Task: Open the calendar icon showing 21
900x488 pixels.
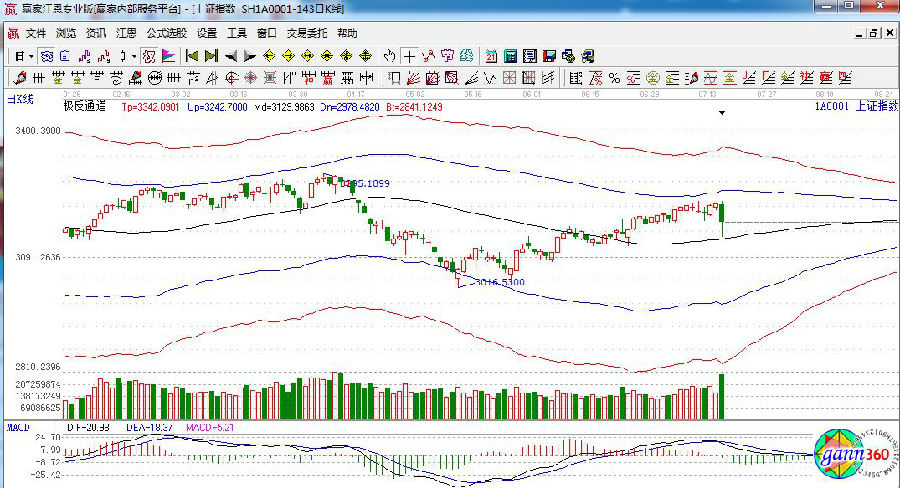Action: click(x=492, y=56)
